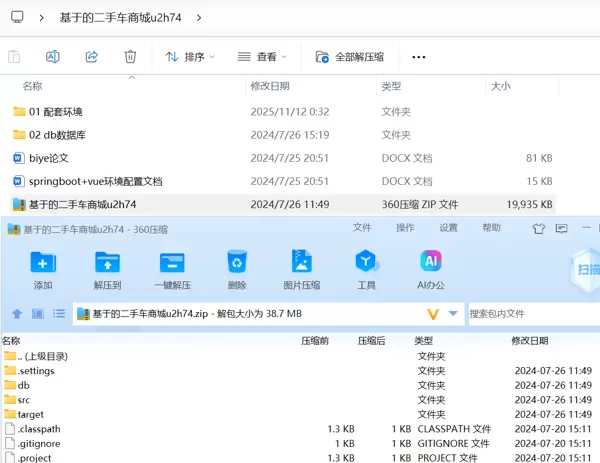Click the 搜索包内文件 search field
This screenshot has width=600, height=463.
[x=530, y=314]
